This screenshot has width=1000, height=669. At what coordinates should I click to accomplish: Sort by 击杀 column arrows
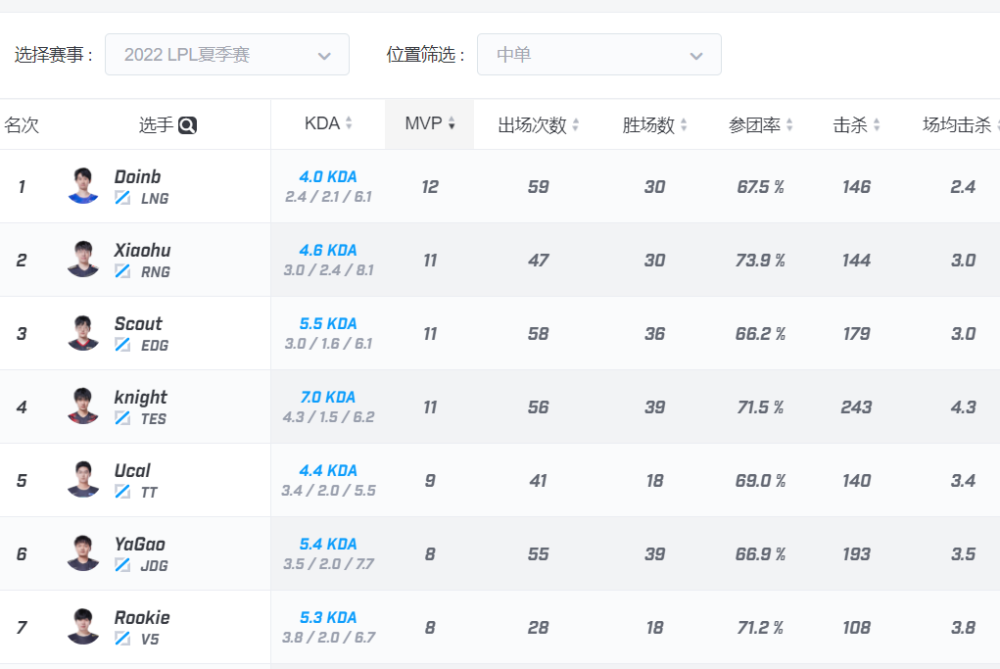876,125
